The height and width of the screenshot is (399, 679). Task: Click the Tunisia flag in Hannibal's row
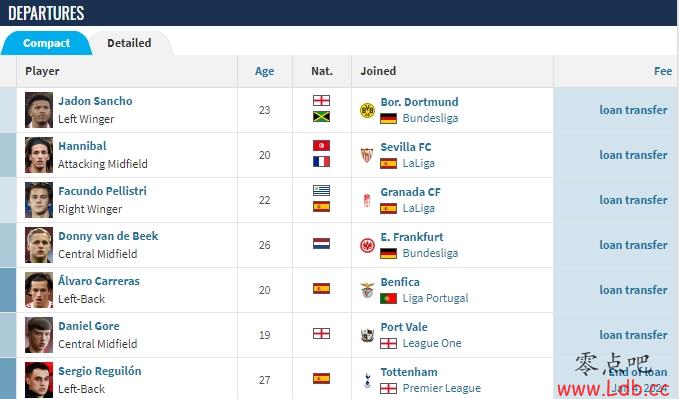coord(321,145)
